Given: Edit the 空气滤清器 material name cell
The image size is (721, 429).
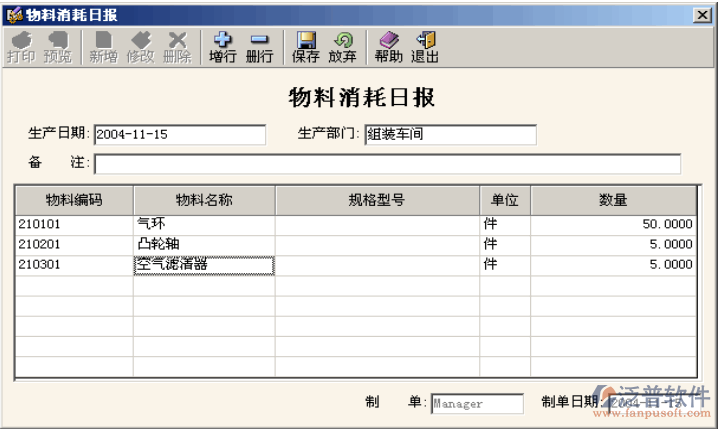Looking at the screenshot, I should click(204, 265).
